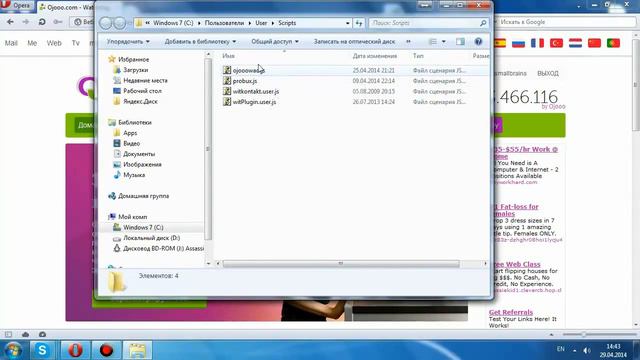Click the Web link in Ojooo header
640x360 pixels.
(x=54, y=43)
